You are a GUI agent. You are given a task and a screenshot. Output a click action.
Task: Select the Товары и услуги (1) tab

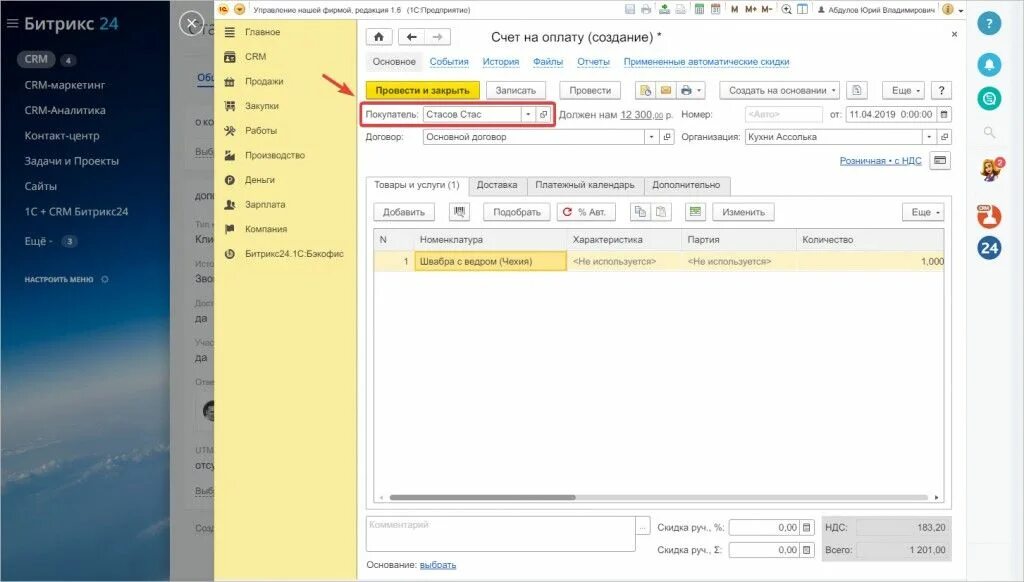[417, 185]
